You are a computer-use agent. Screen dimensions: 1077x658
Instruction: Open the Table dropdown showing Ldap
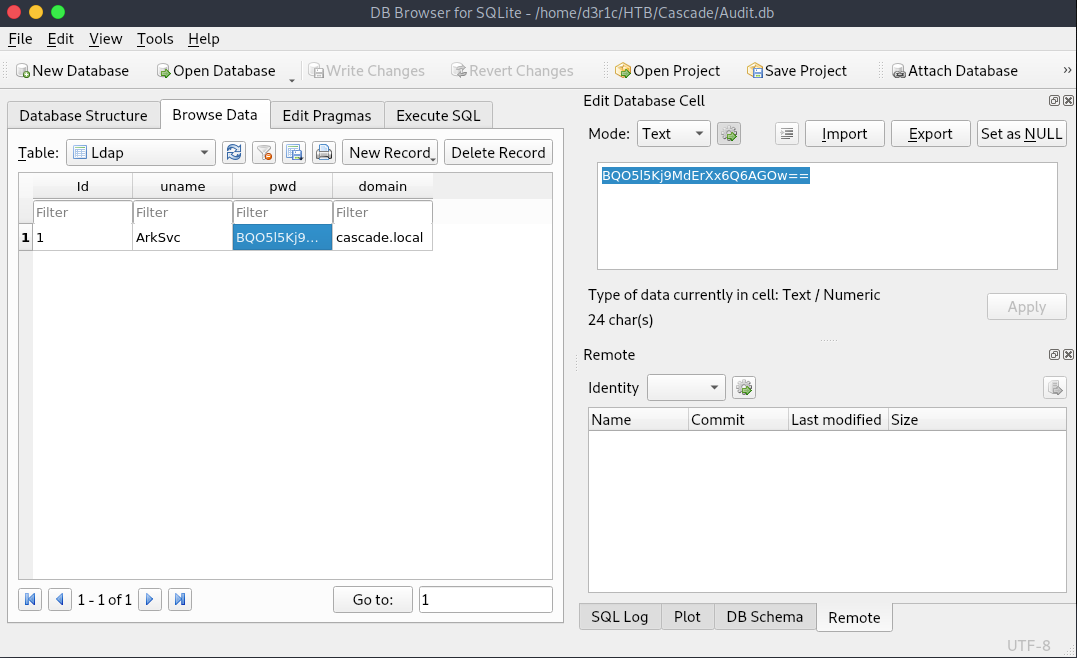(141, 152)
